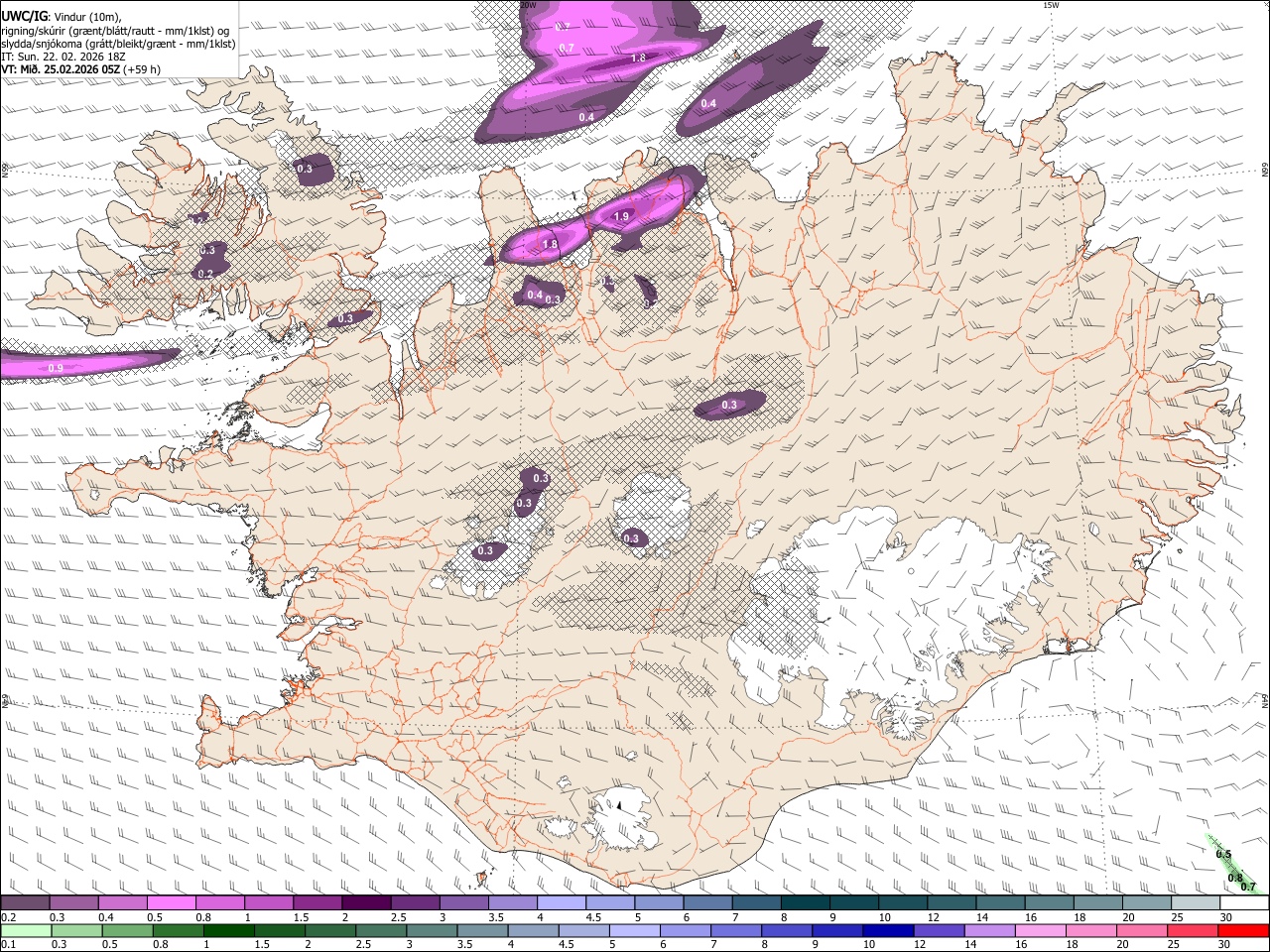
Task: Pick the upper legend swatch labeled 12
Action: pyautogui.click(x=951, y=903)
